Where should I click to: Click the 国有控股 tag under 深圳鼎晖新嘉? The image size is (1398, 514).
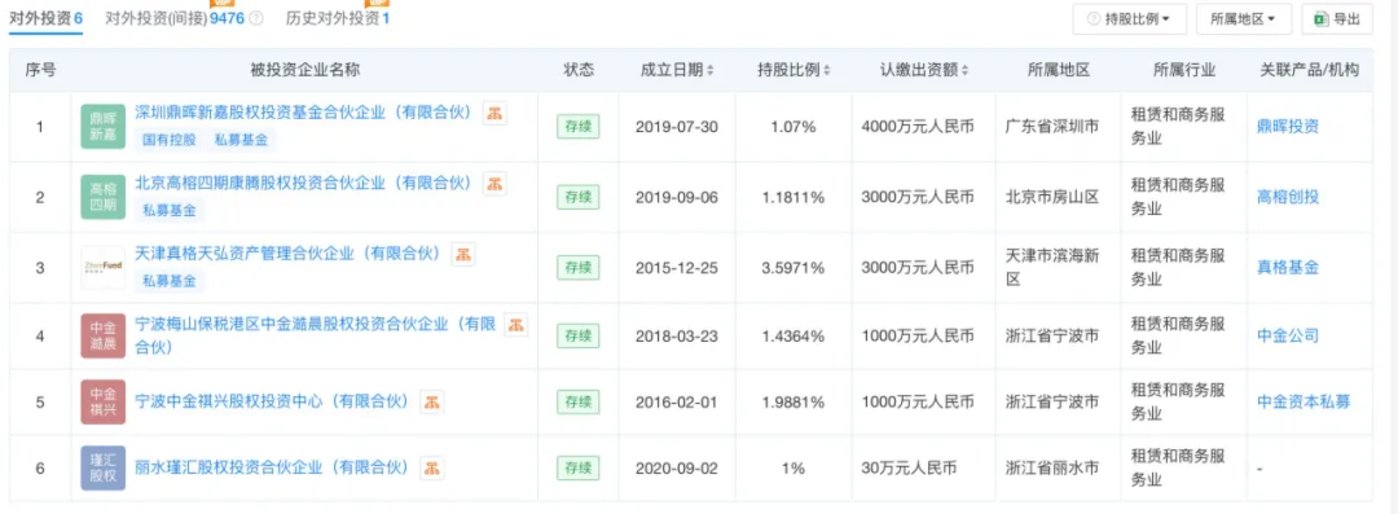tap(168, 140)
